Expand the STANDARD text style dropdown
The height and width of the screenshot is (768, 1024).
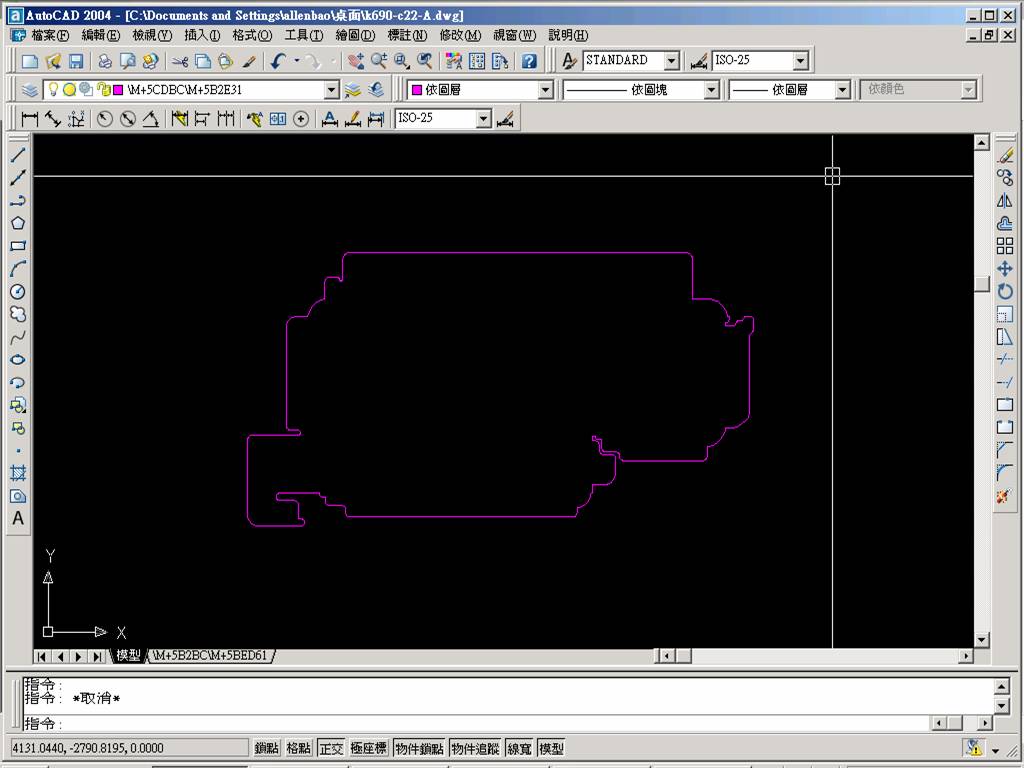[672, 61]
